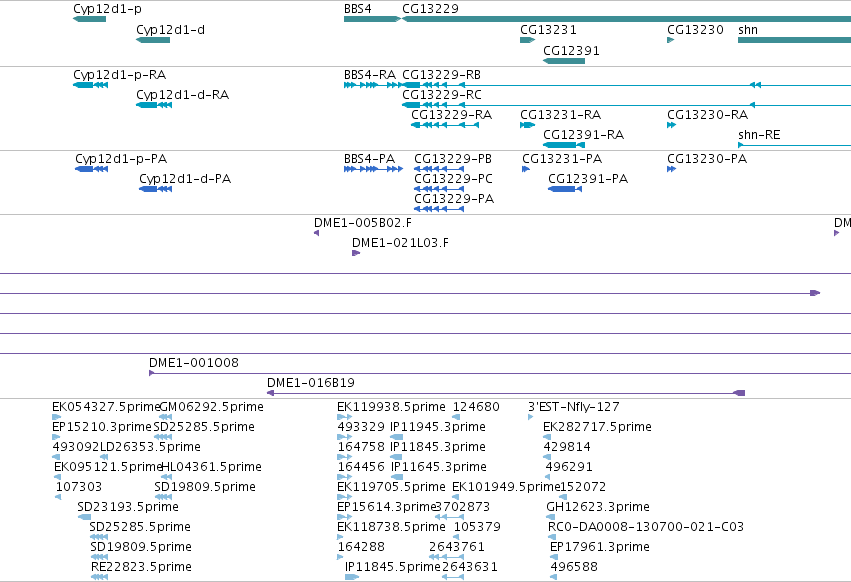
Task: Click the CG13229-PB protein label
Action: point(453,159)
